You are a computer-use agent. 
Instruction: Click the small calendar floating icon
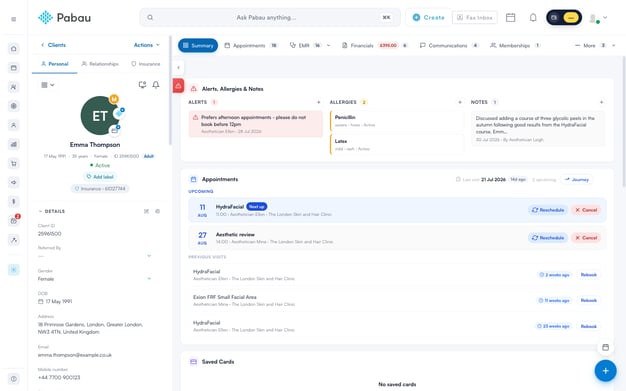pos(605,347)
